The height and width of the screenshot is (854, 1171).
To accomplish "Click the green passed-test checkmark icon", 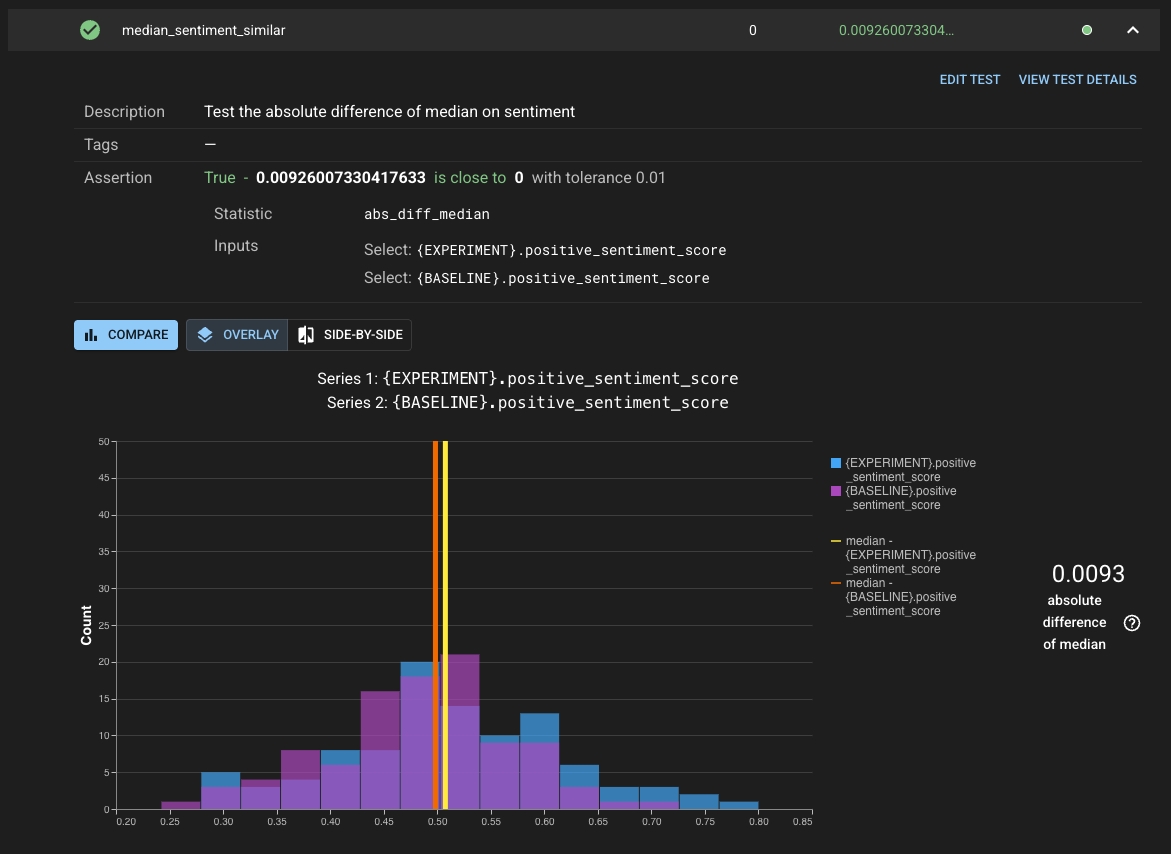I will [90, 30].
